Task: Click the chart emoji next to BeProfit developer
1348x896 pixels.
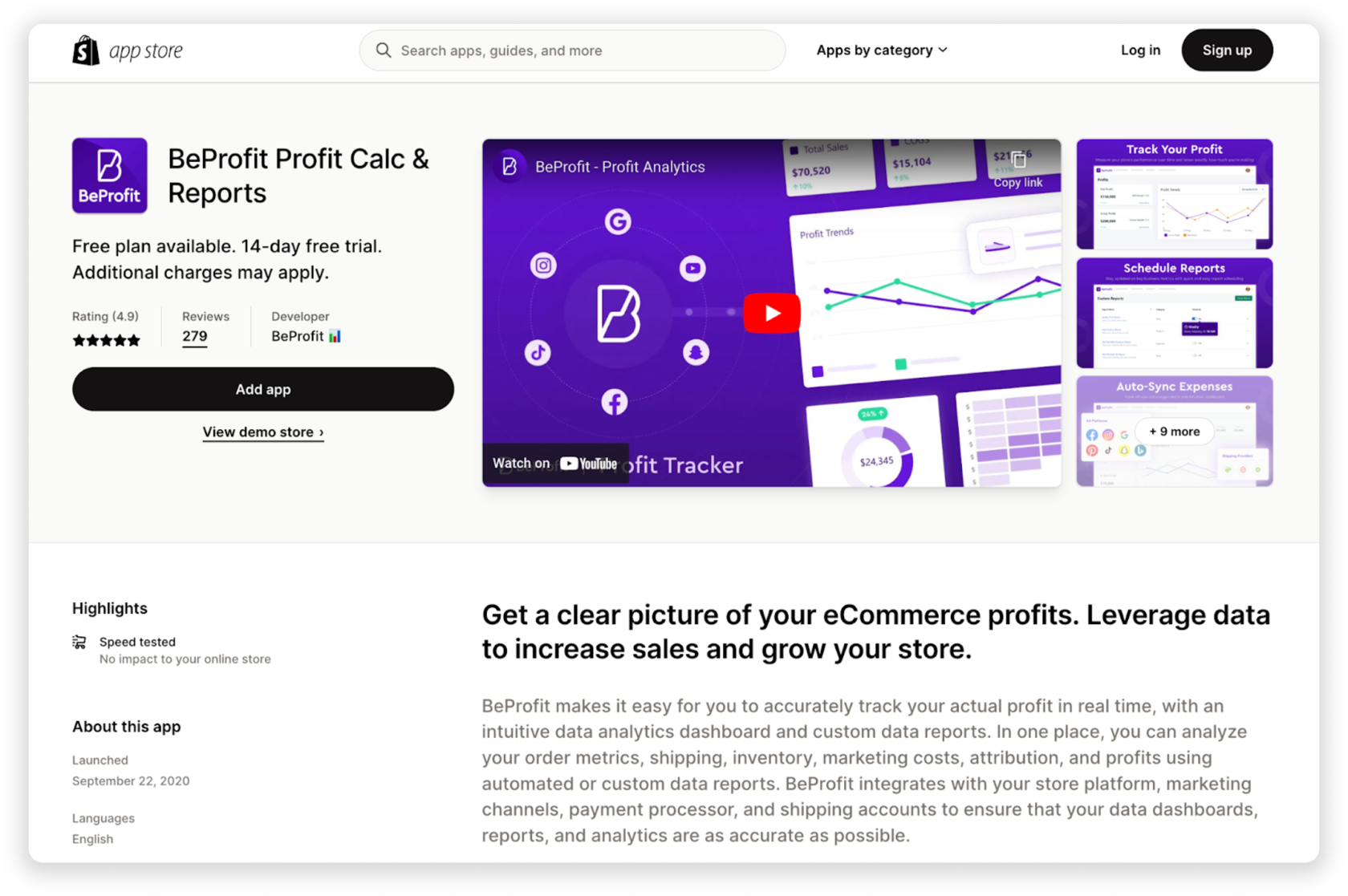Action: pos(335,335)
